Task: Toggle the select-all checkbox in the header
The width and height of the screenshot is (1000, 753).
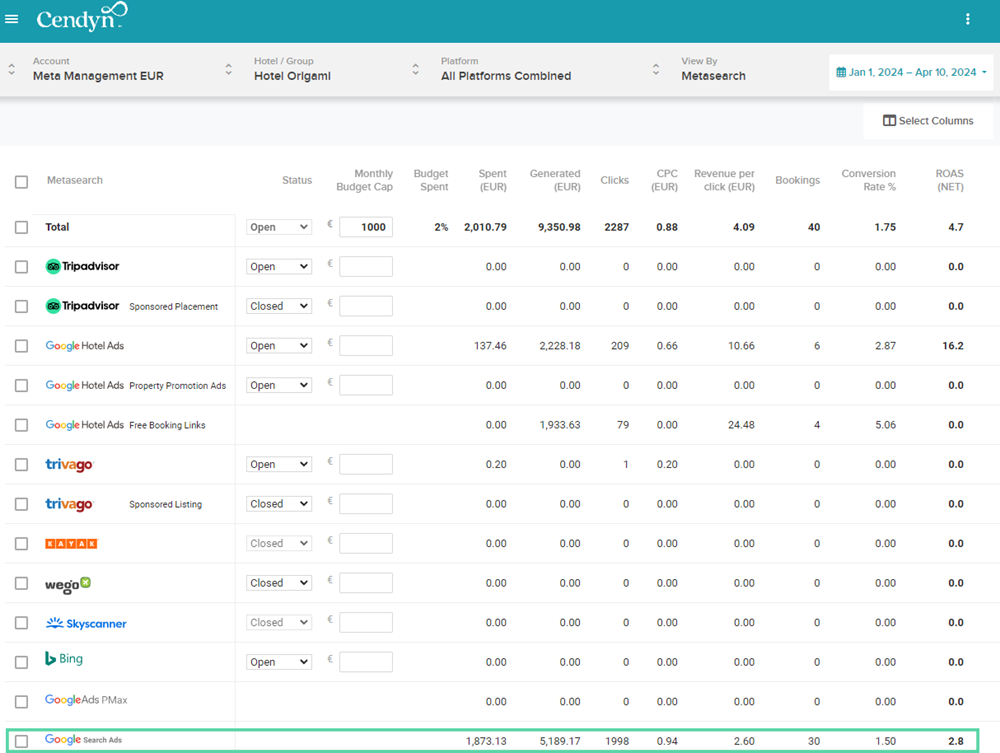Action: (x=22, y=182)
